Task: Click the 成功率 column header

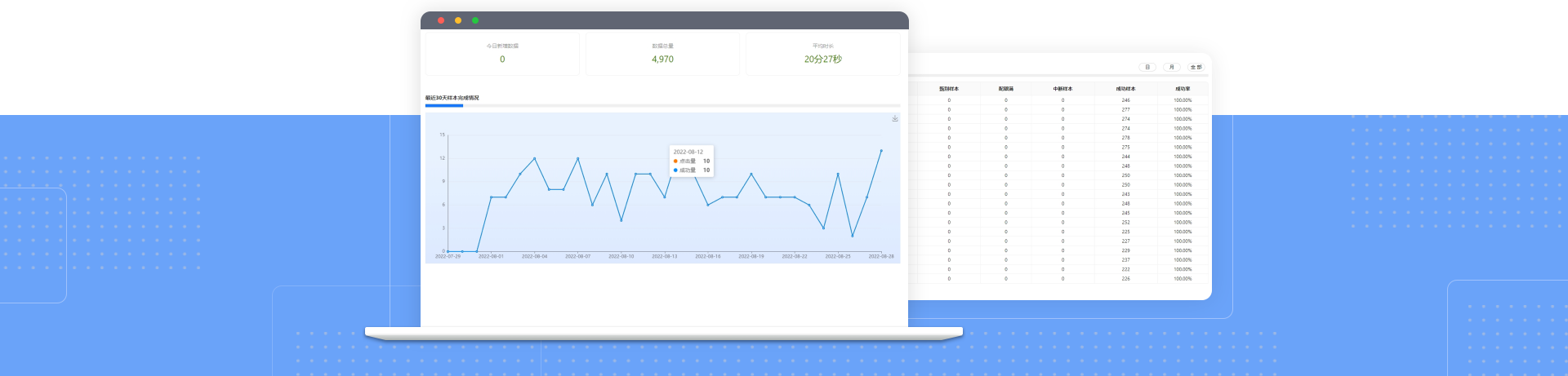Action: coord(1183,89)
